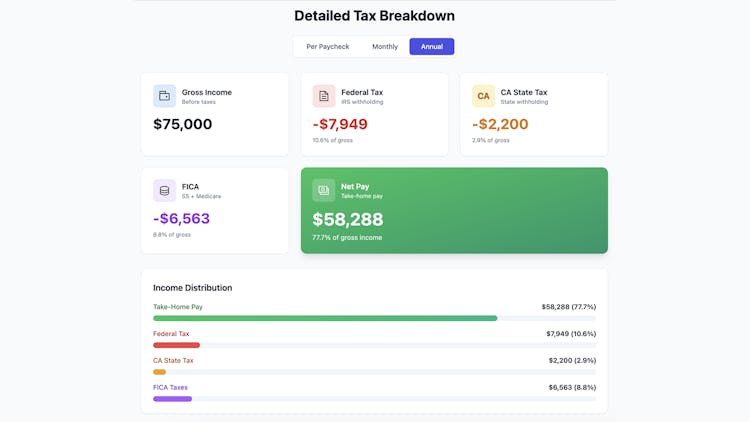Switch to Per Paycheck view
Viewport: 750px width, 422px height.
click(328, 47)
